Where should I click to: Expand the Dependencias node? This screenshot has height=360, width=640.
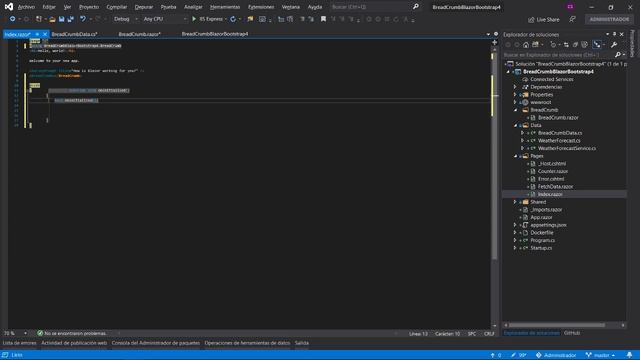coord(515,87)
